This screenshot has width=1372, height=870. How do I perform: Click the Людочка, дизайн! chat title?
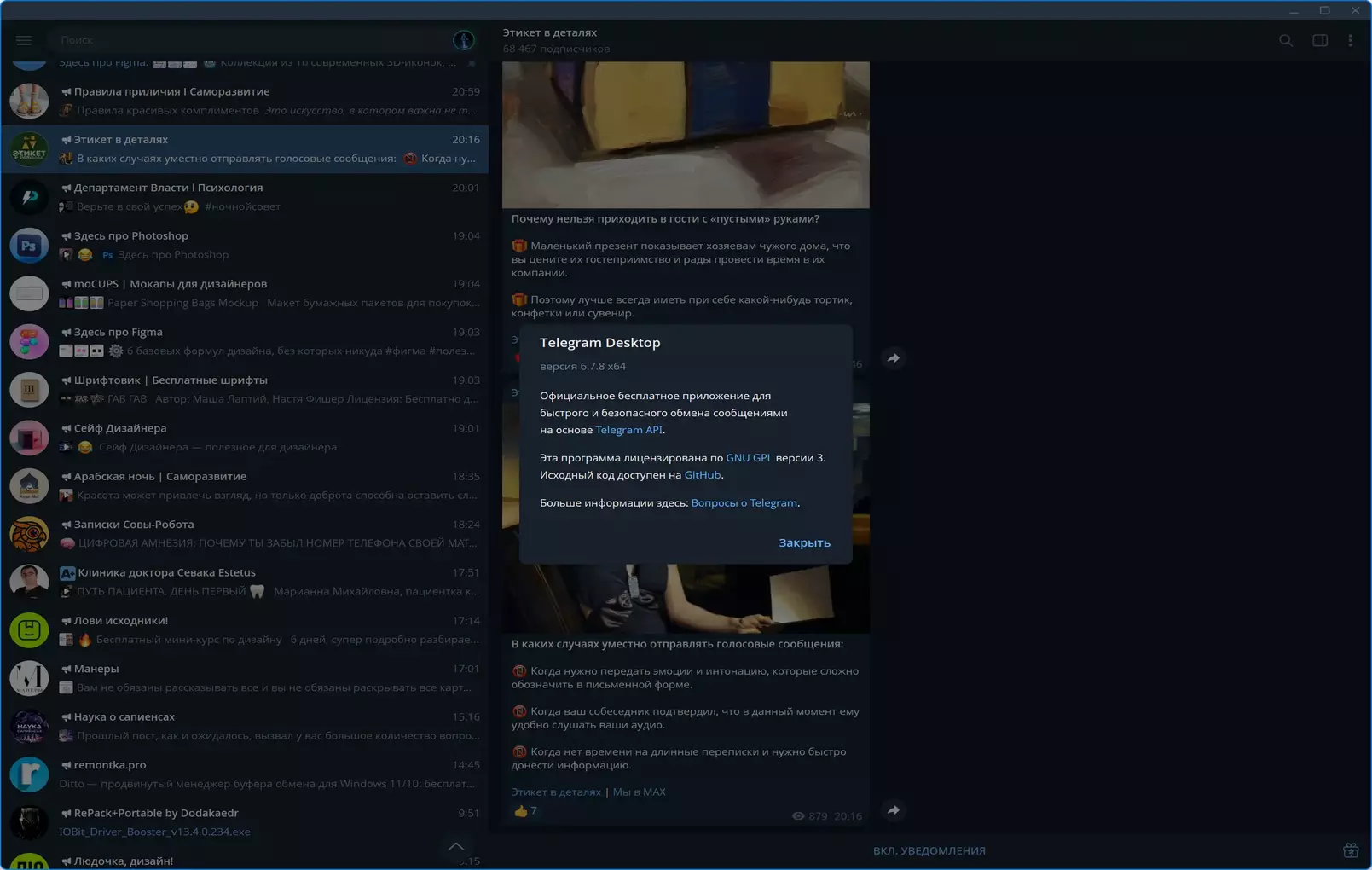[124, 861]
